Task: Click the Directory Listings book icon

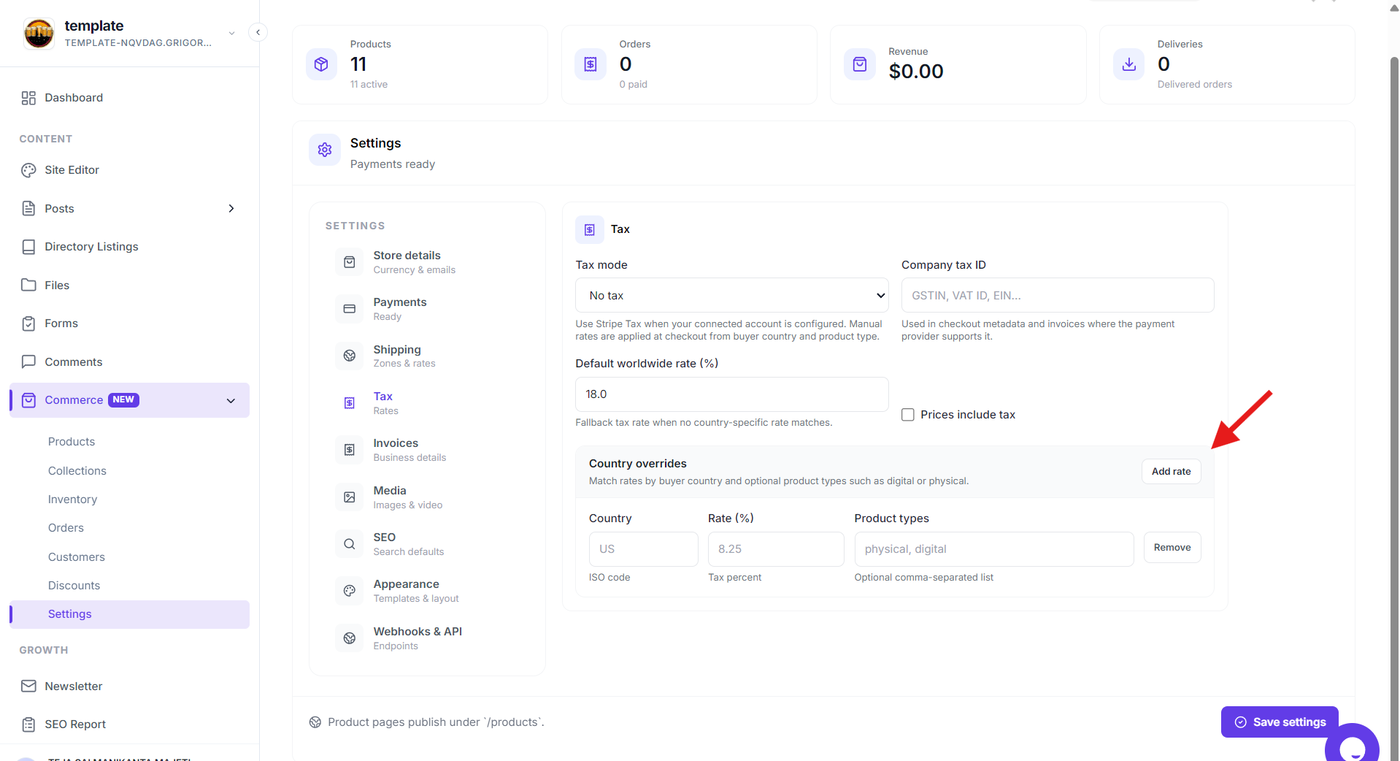Action: tap(28, 247)
